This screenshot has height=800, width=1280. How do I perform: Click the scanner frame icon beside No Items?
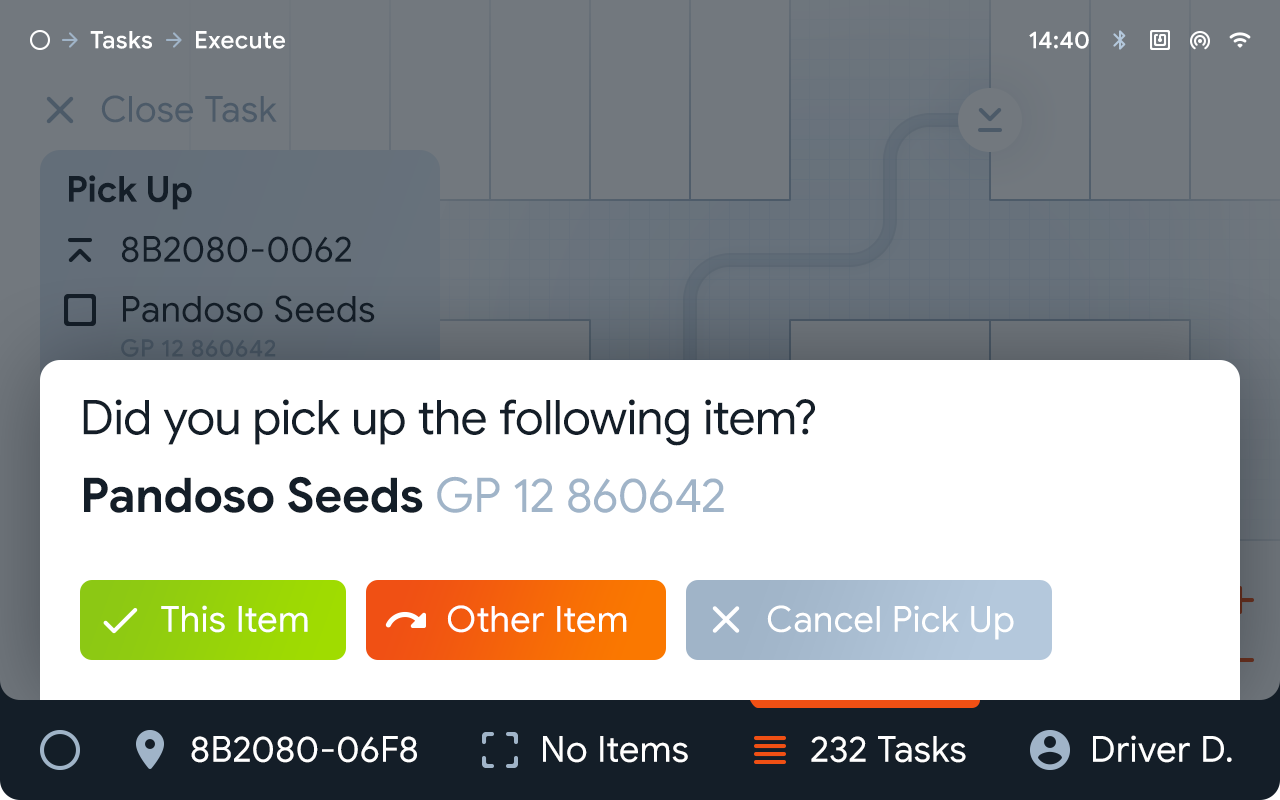pos(500,750)
